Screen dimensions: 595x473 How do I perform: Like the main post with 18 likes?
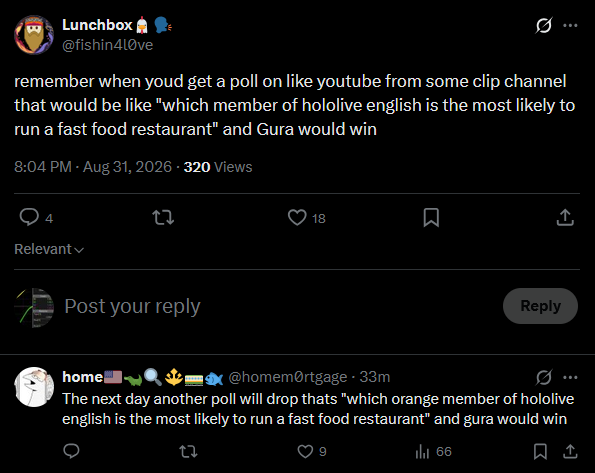297,218
